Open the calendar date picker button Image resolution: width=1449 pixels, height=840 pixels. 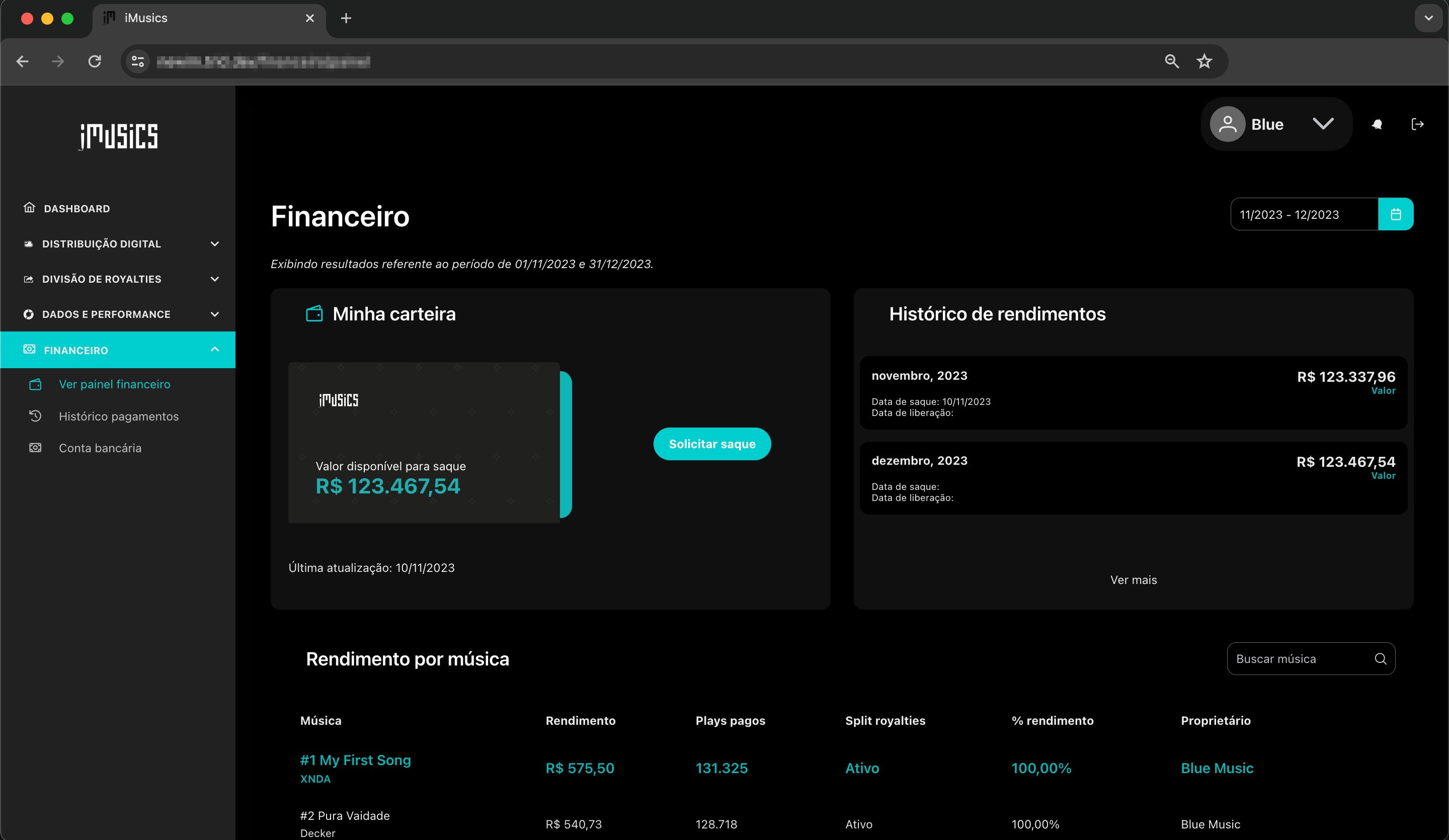tap(1396, 214)
